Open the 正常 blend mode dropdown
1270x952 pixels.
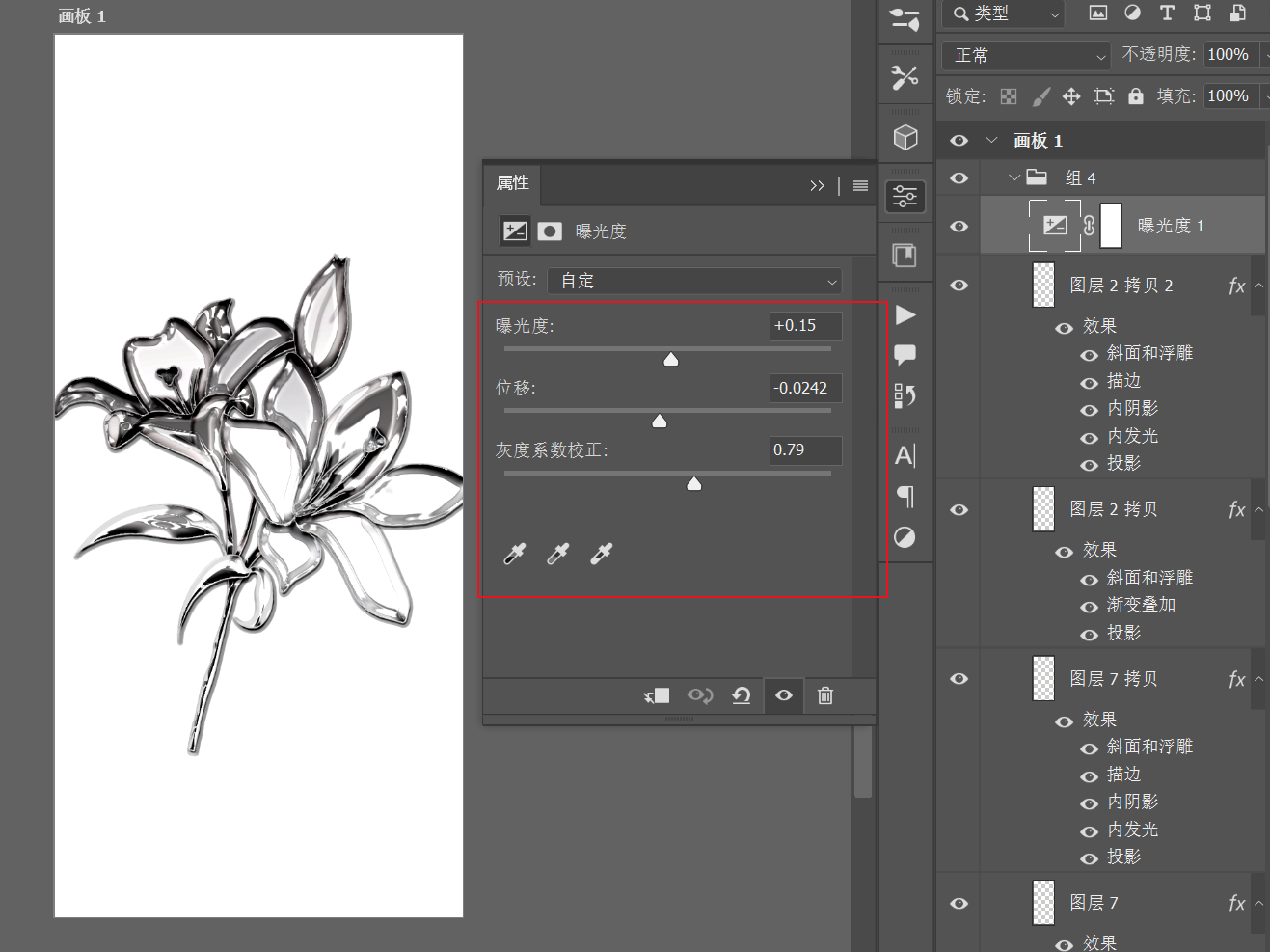click(1027, 56)
